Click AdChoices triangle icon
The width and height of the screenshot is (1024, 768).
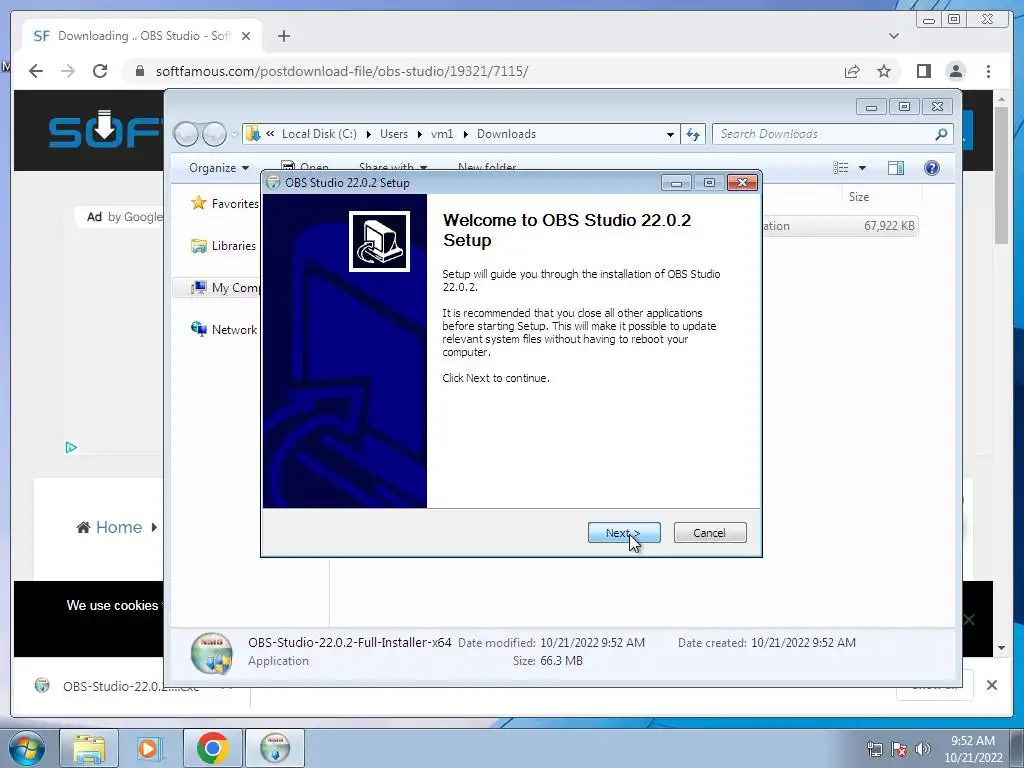point(71,447)
